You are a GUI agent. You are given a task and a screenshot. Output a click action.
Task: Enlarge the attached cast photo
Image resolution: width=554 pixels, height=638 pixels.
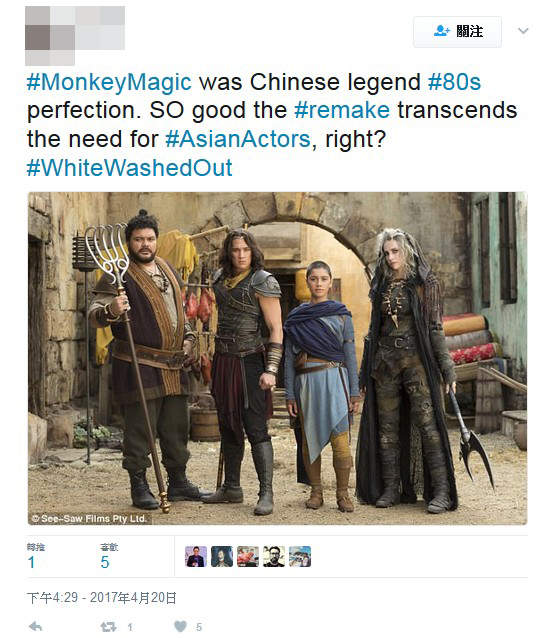click(x=277, y=358)
